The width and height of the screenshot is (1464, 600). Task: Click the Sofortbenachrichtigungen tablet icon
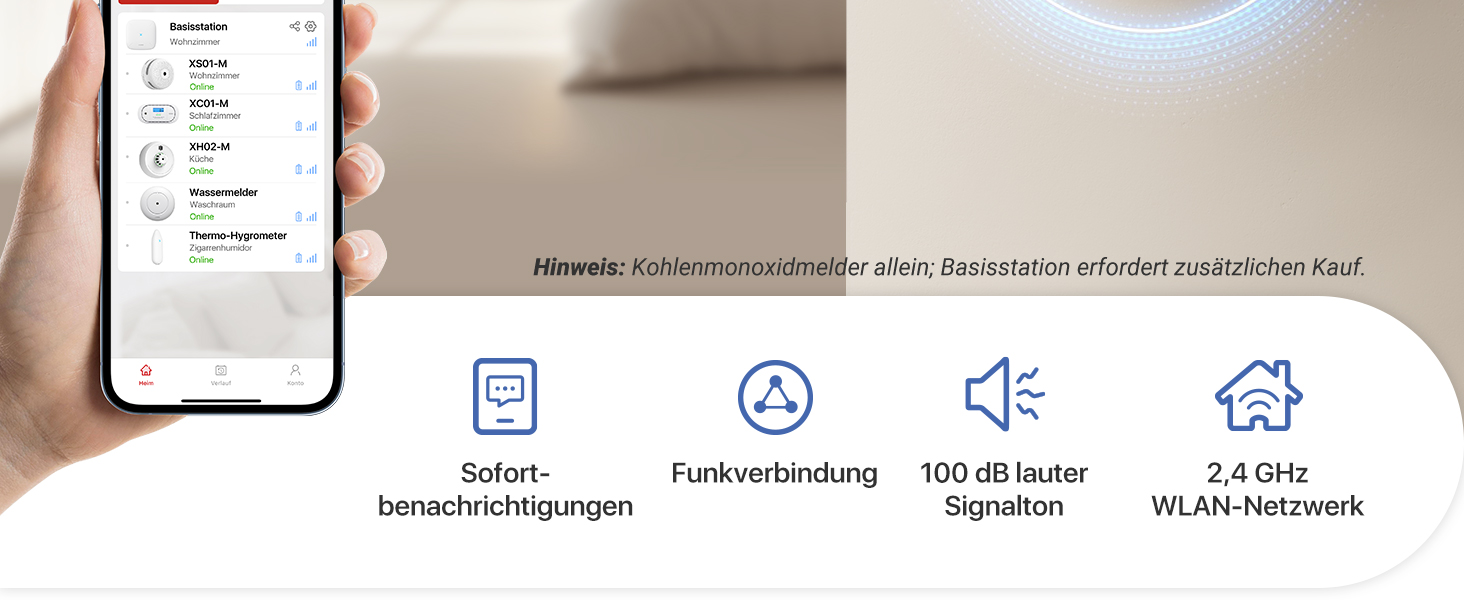(x=505, y=396)
